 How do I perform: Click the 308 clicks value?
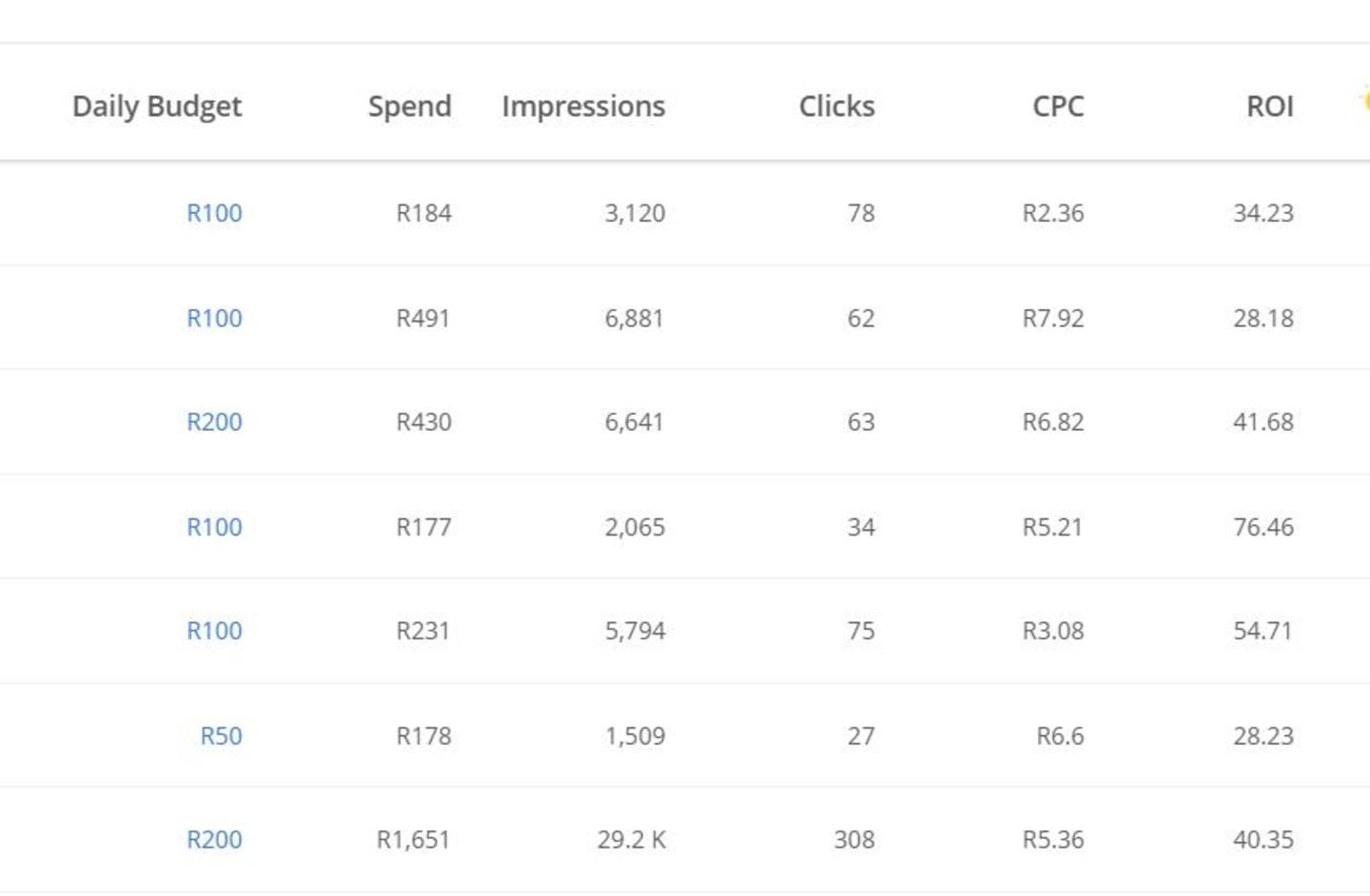pos(853,840)
